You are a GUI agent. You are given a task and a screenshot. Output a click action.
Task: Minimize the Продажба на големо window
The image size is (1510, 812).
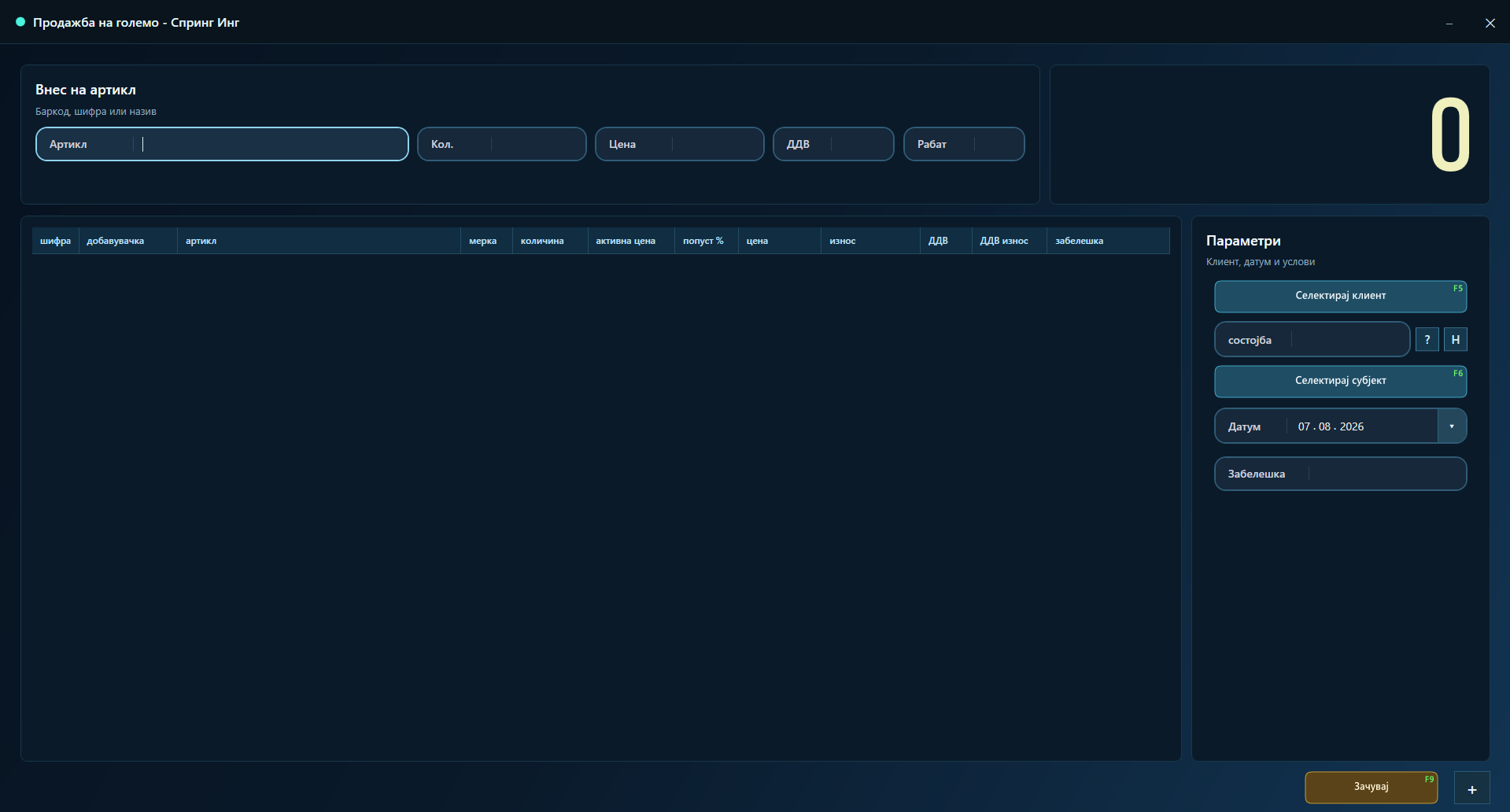click(1449, 23)
